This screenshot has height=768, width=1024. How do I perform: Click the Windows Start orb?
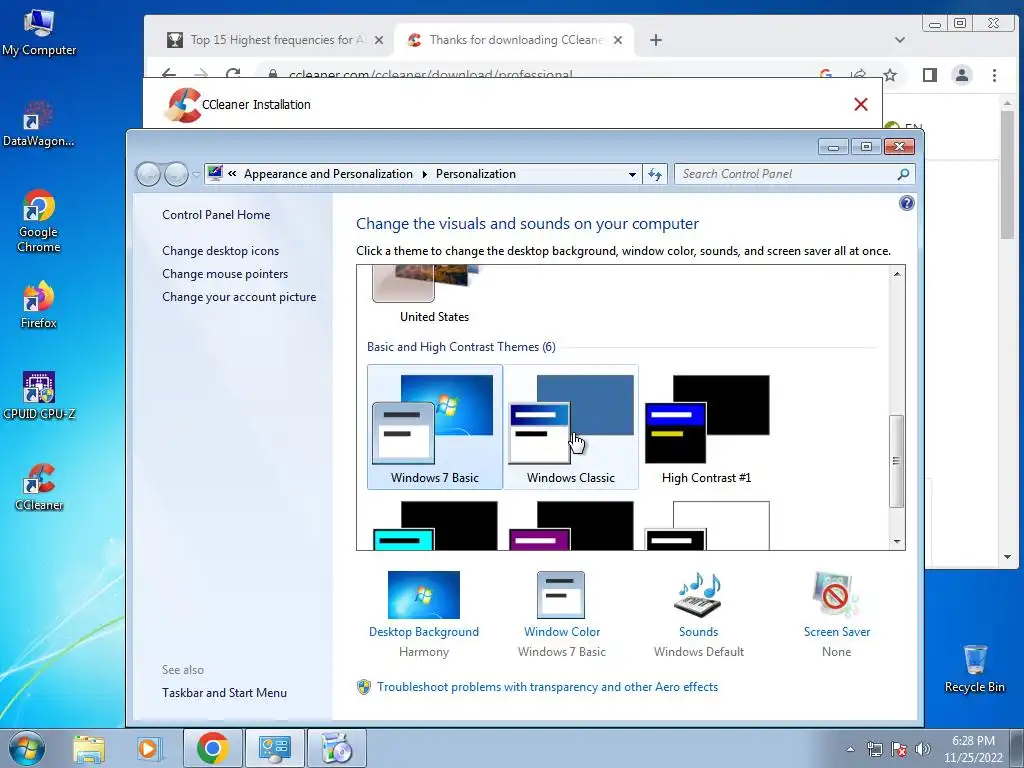26,748
